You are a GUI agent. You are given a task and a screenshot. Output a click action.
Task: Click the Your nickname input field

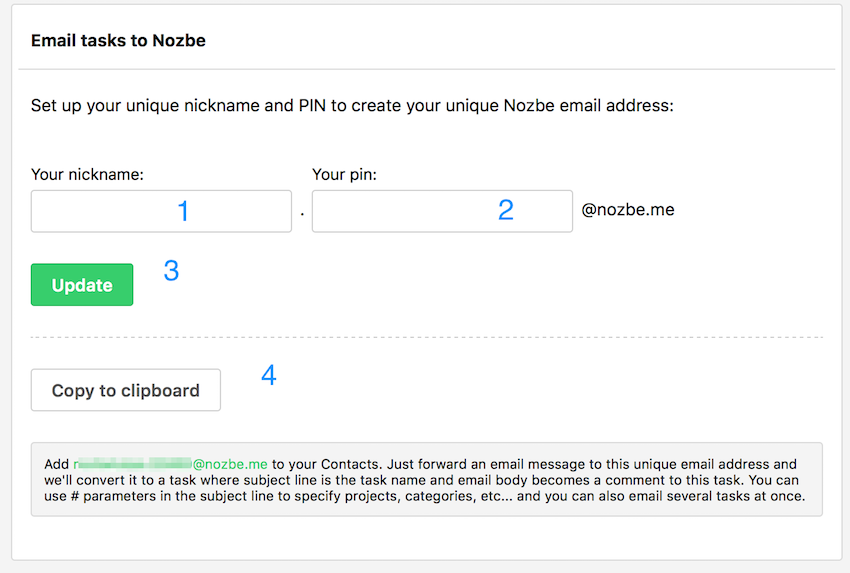(x=161, y=211)
